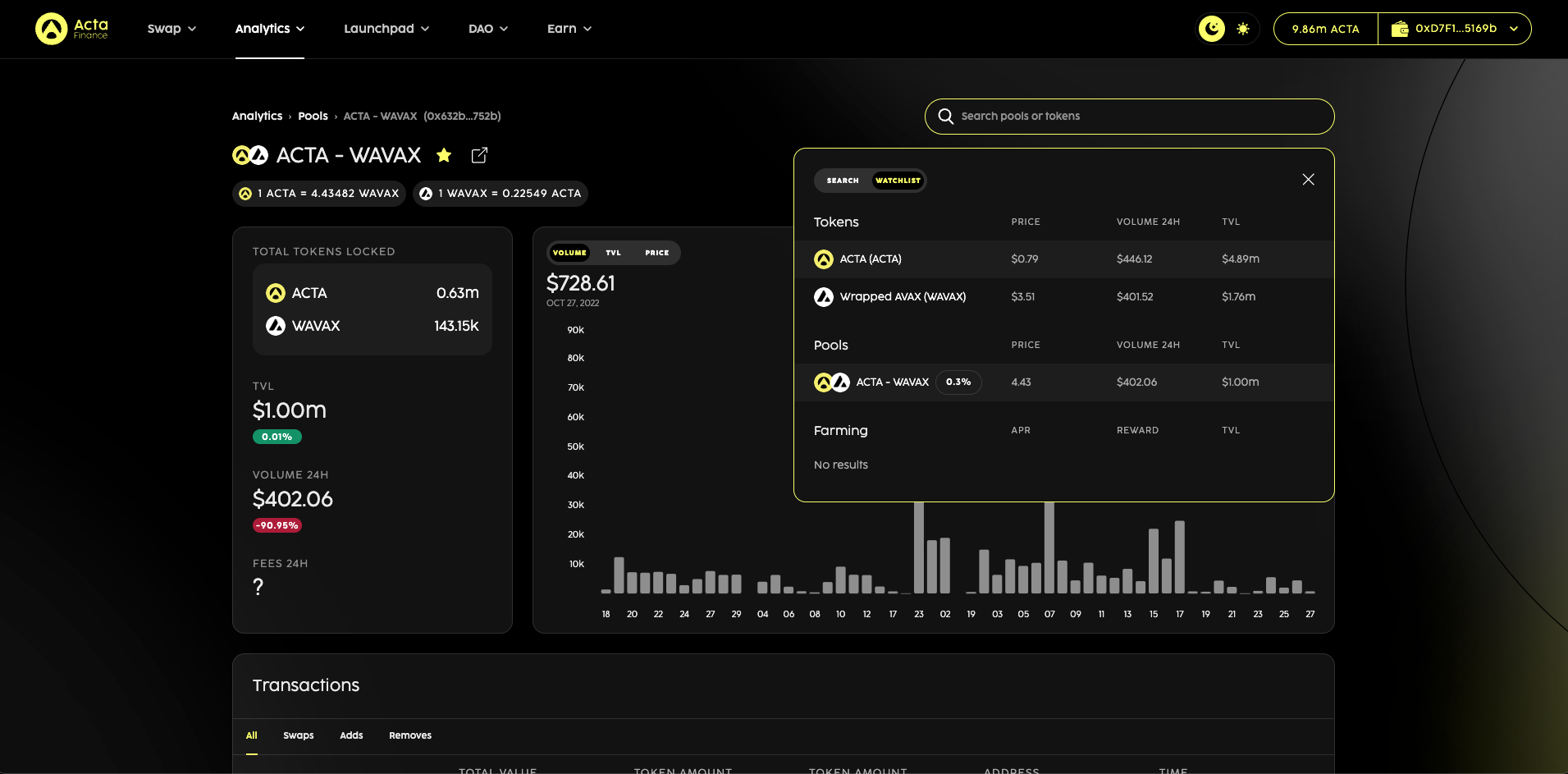
Task: Click ACTA token icon in search results
Action: coord(824,259)
